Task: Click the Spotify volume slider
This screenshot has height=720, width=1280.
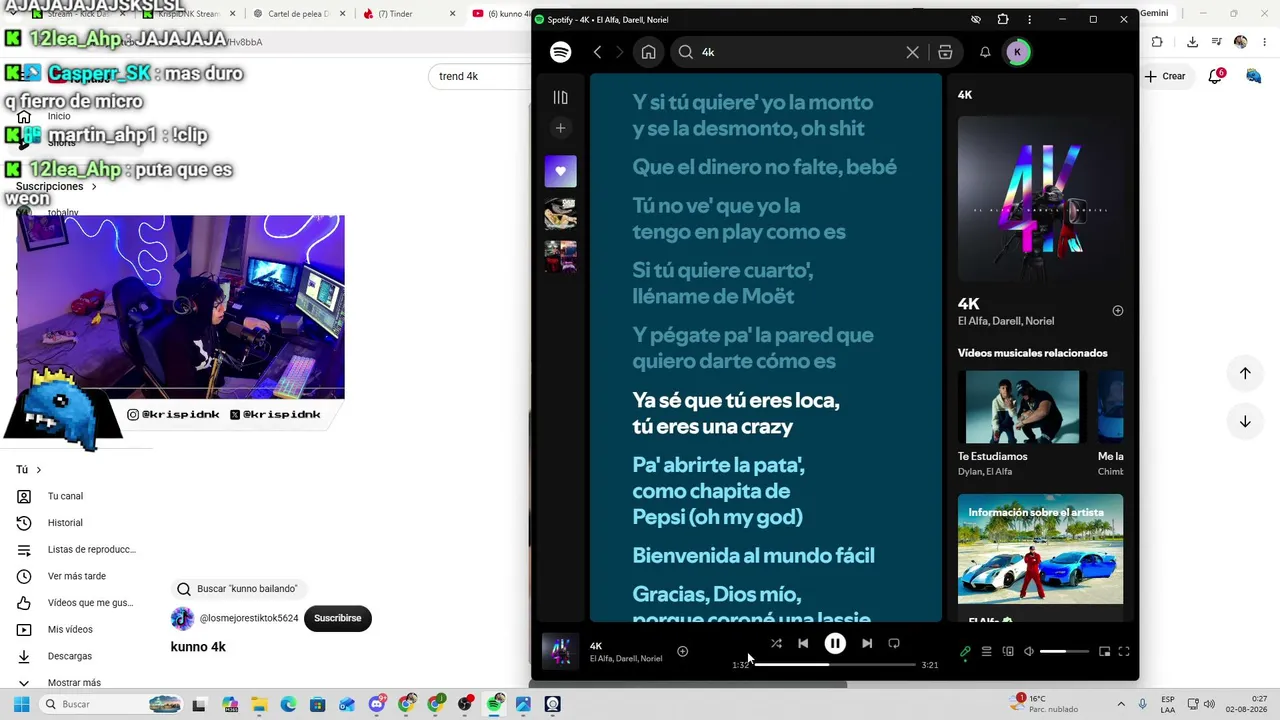Action: coord(1064,652)
